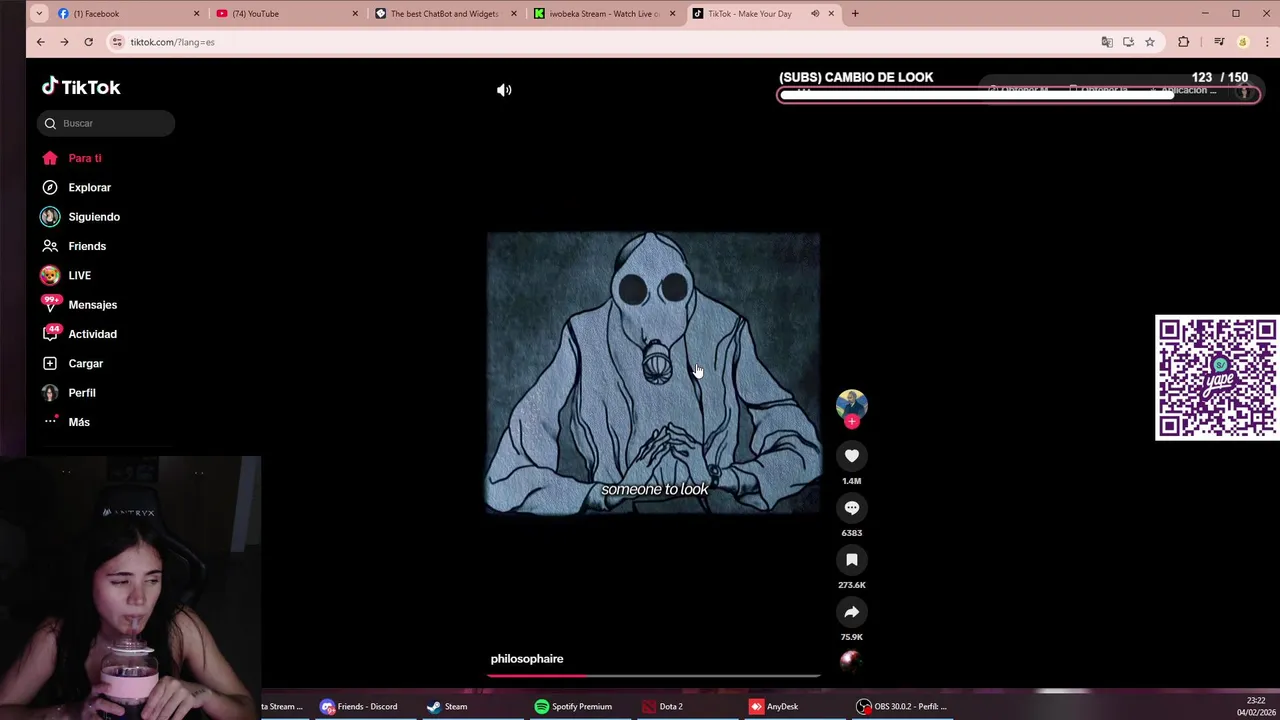Switch to the YouTube tab
The height and width of the screenshot is (720, 1280).
[287, 14]
